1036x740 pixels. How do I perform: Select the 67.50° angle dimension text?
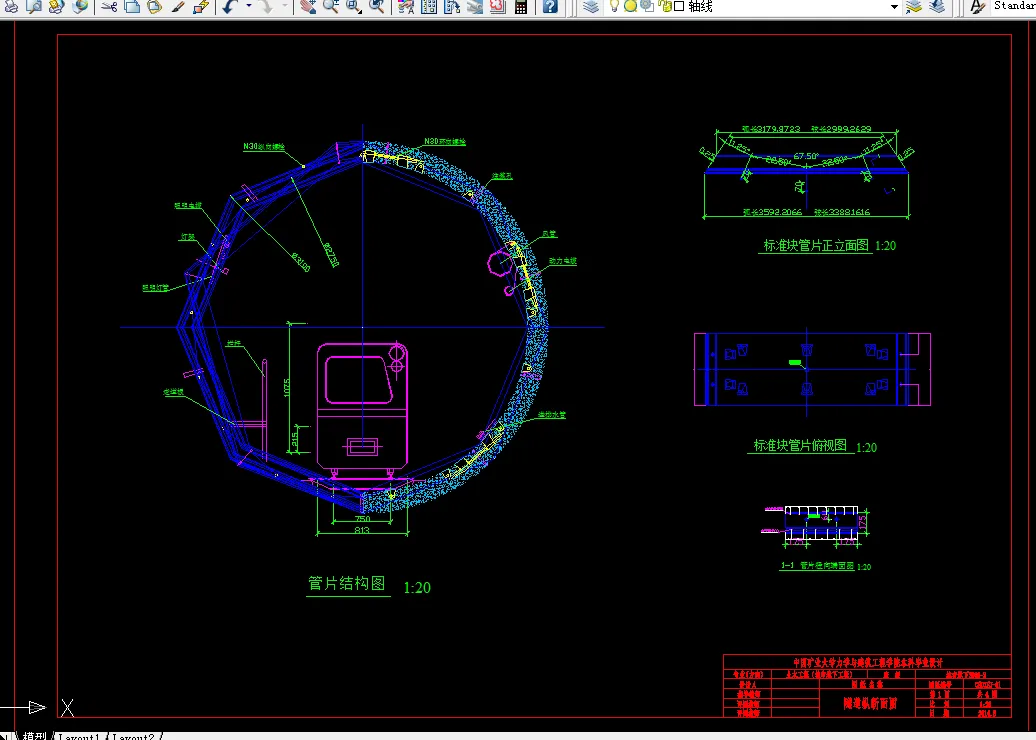pyautogui.click(x=806, y=156)
